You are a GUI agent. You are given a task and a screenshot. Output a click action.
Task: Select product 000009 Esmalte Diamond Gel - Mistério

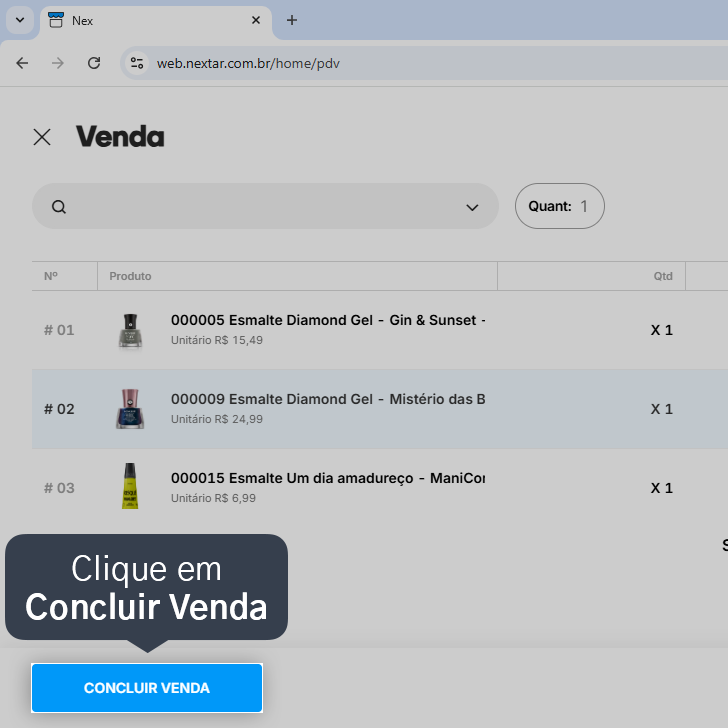tap(328, 399)
